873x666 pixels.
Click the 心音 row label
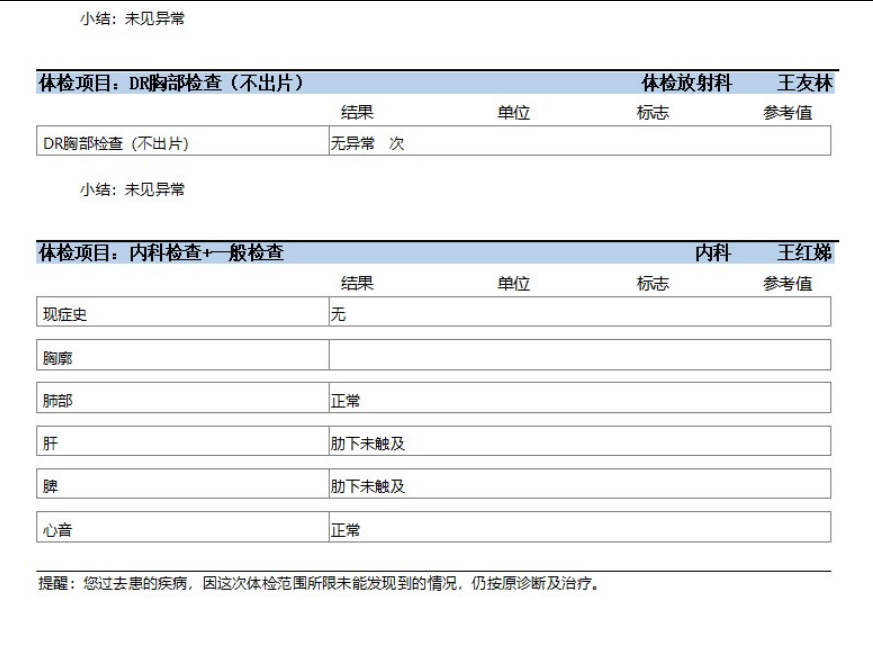pos(57,530)
